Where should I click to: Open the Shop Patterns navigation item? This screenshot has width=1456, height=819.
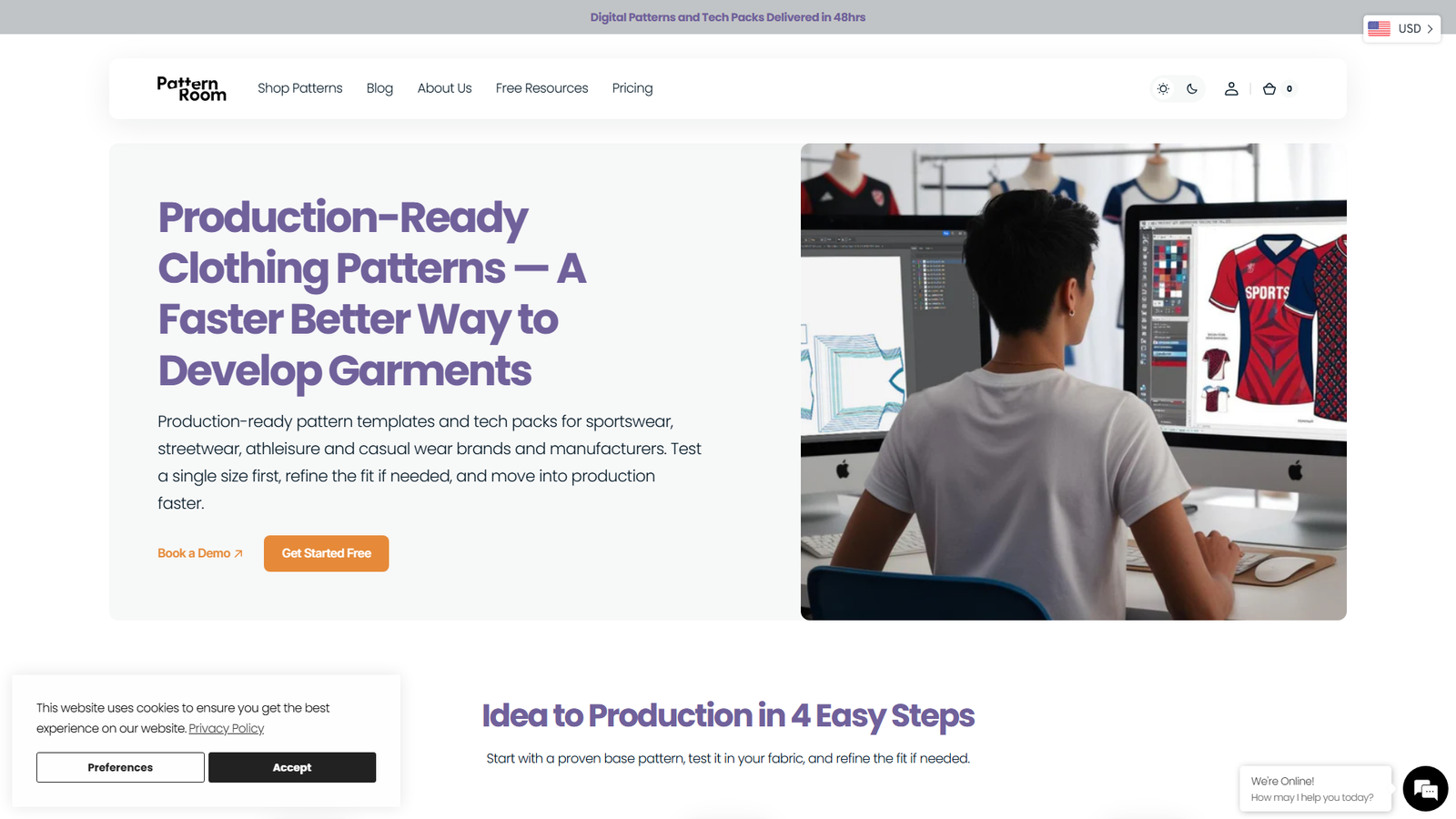pyautogui.click(x=299, y=88)
